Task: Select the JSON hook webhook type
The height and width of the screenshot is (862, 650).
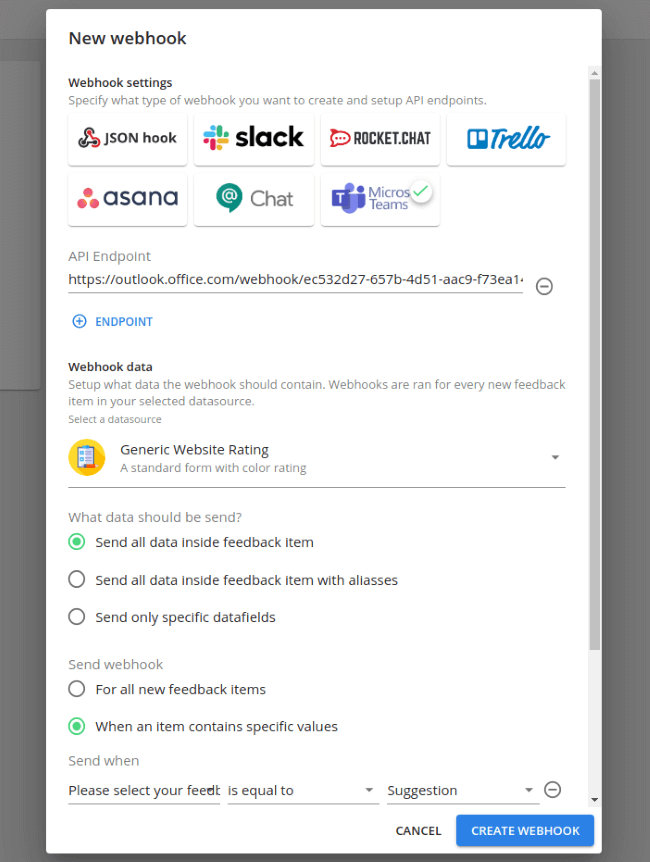Action: (127, 138)
